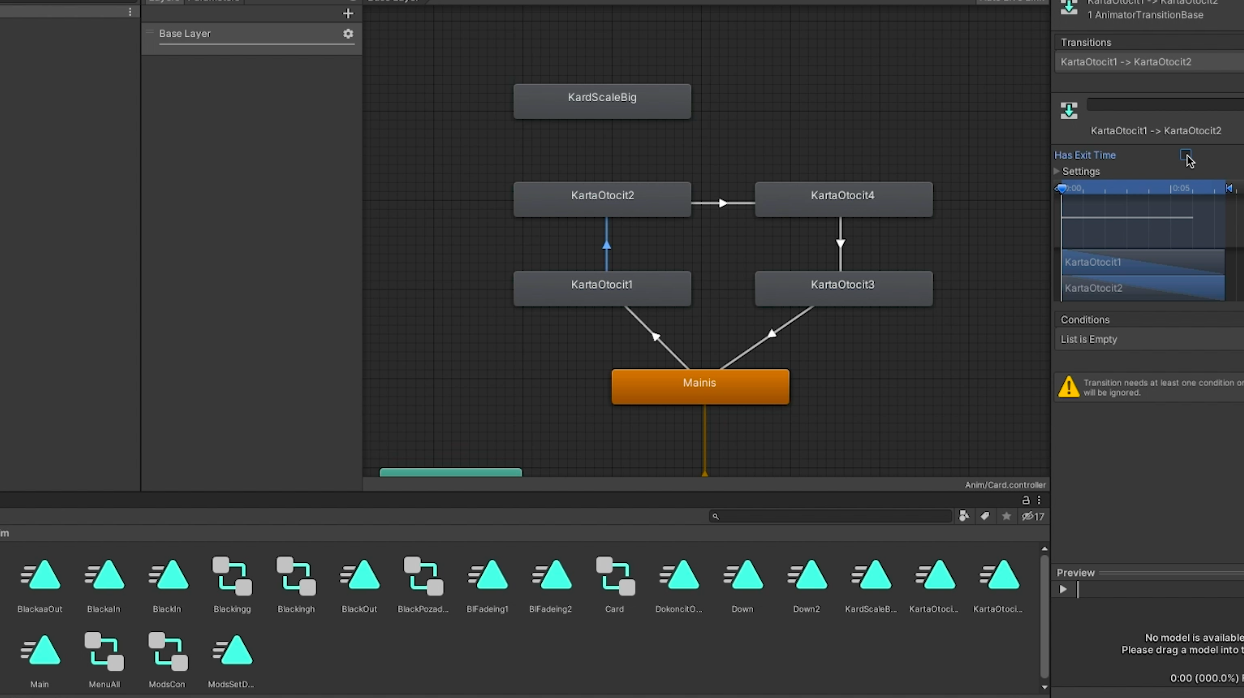1244x698 pixels.
Task: Select the Base Layer entry
Action: tap(240, 34)
